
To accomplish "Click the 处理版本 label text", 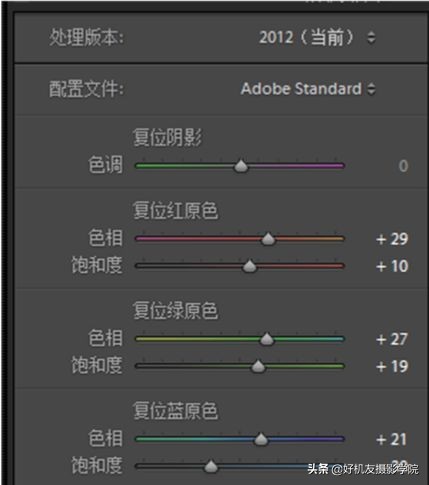I will [x=86, y=37].
